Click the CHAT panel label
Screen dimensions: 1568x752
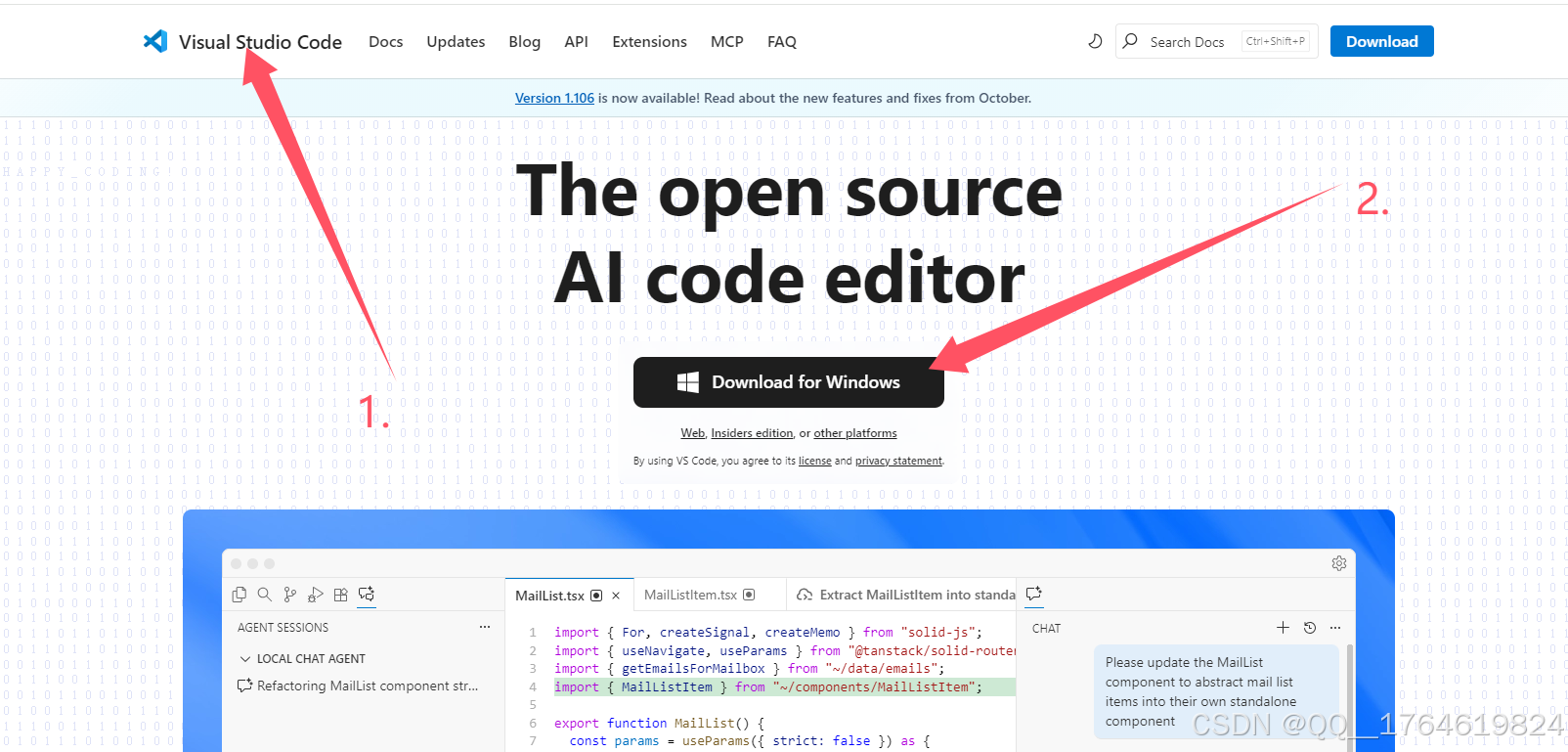point(1046,629)
